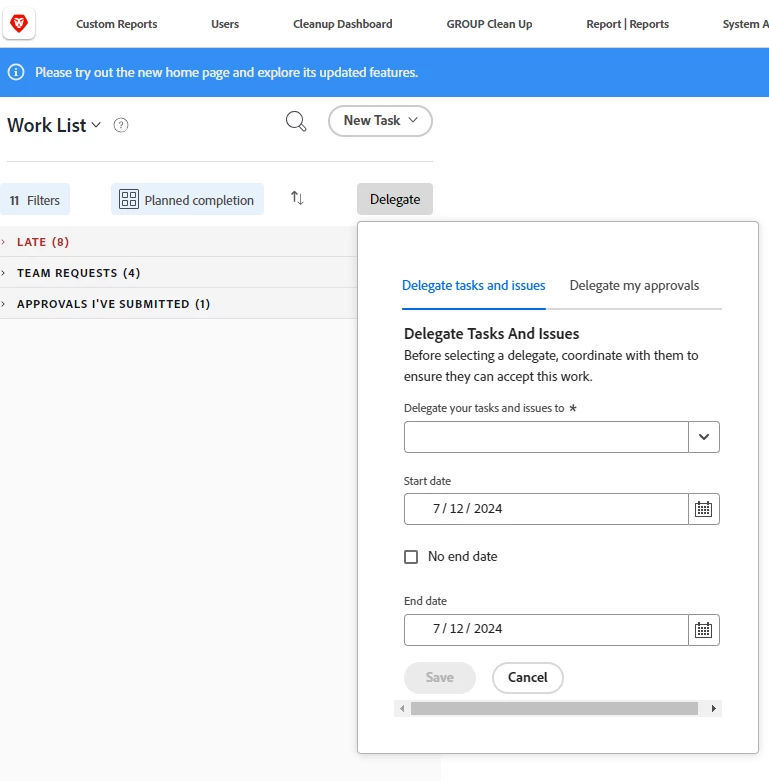Expand the delegate user dropdown arrow
Image resolution: width=769 pixels, height=781 pixels.
pos(703,437)
